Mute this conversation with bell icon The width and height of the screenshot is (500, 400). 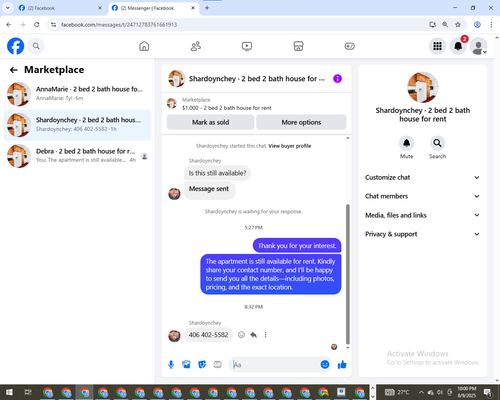point(406,143)
